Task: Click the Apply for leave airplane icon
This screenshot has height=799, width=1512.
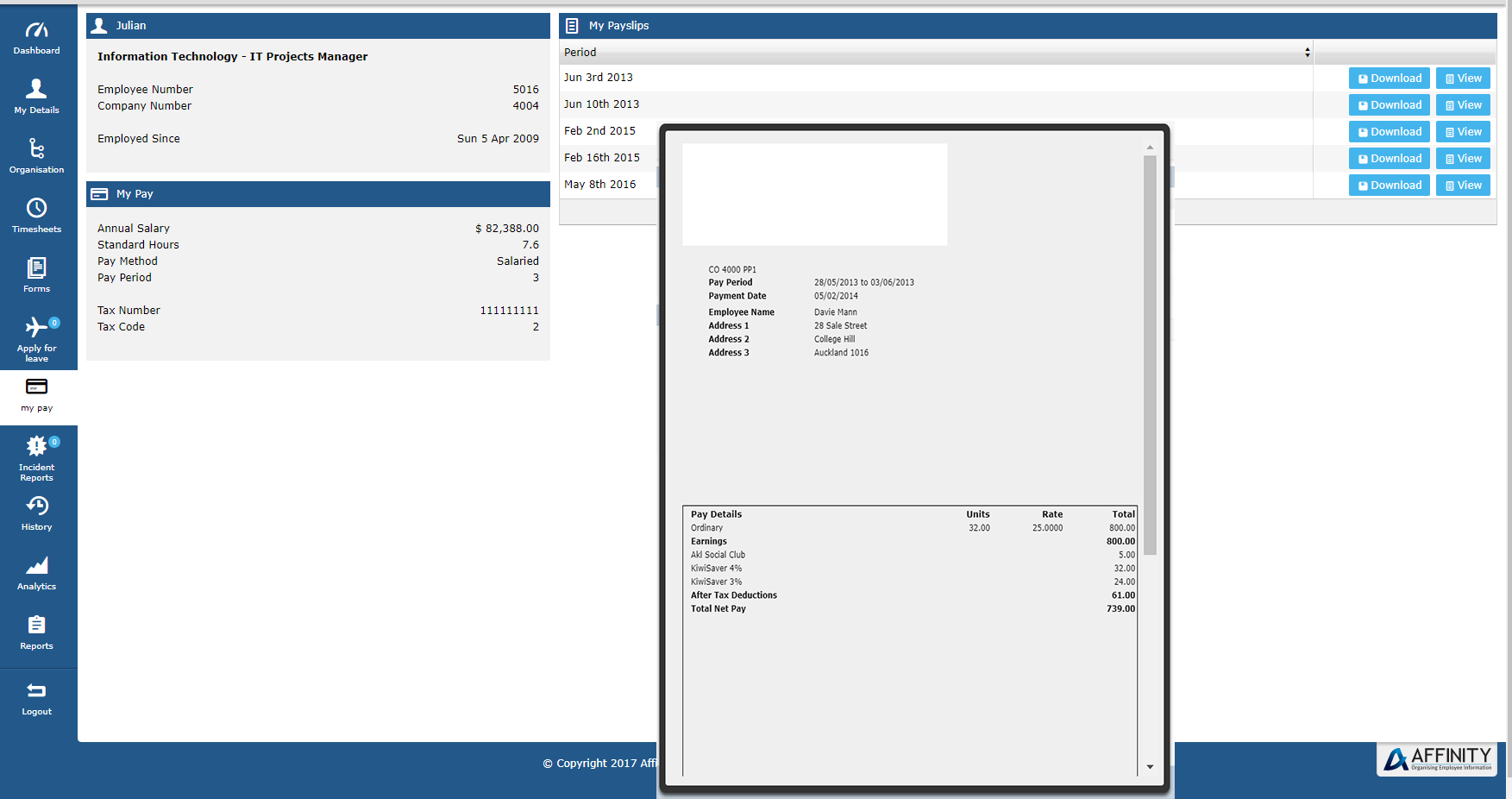Action: (36, 327)
